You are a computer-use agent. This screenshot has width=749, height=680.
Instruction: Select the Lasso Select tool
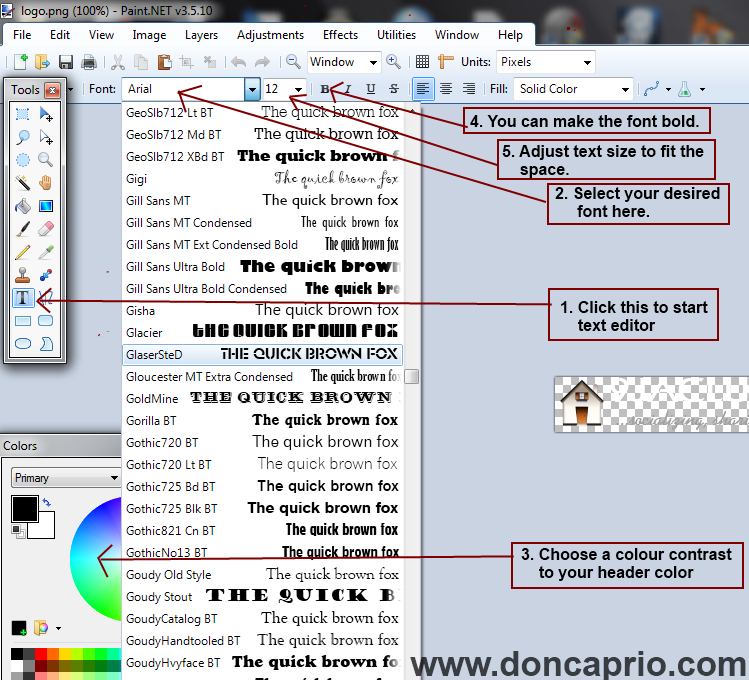point(22,137)
